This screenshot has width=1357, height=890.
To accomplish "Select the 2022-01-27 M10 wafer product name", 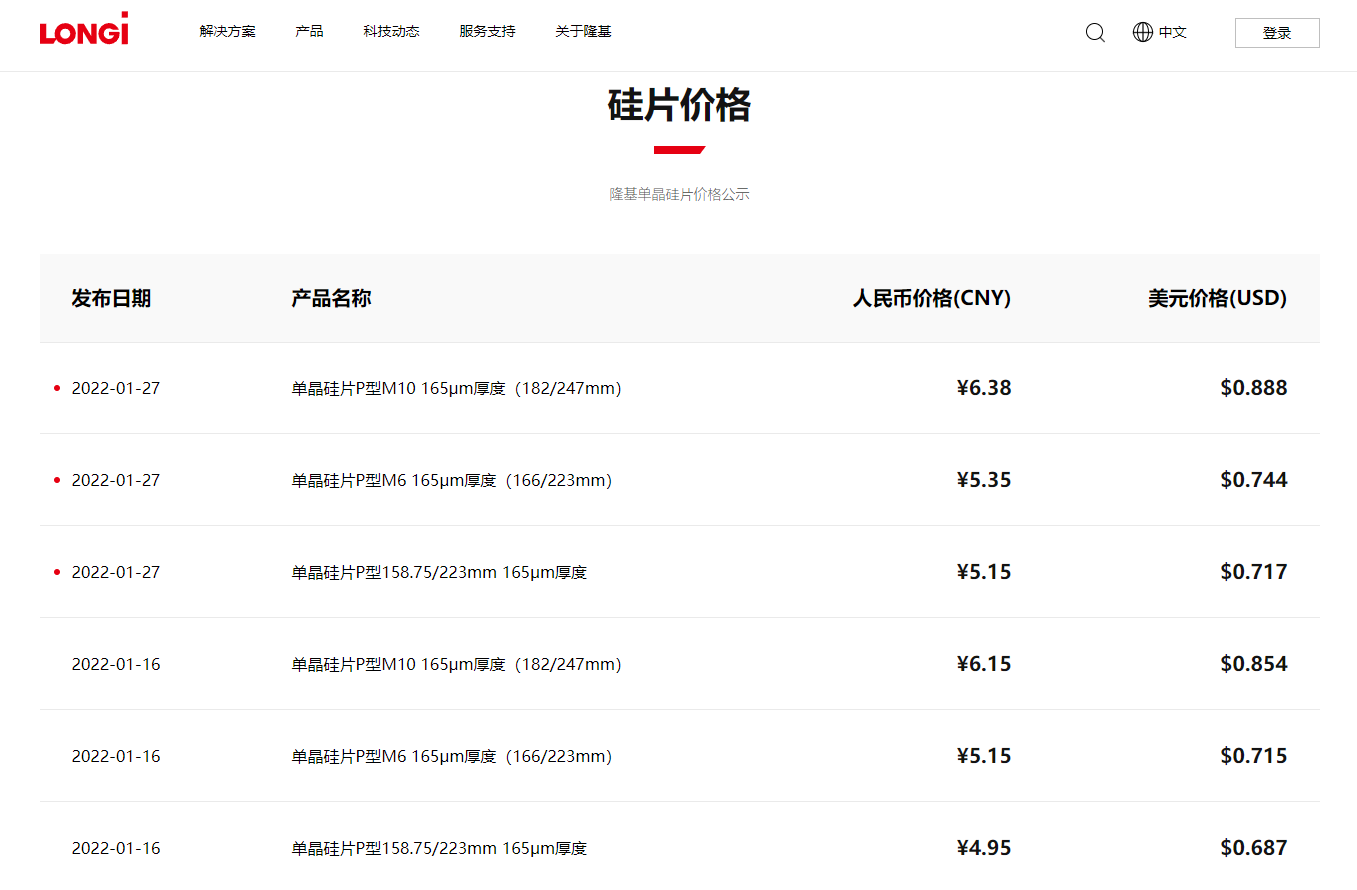I will pos(456,388).
